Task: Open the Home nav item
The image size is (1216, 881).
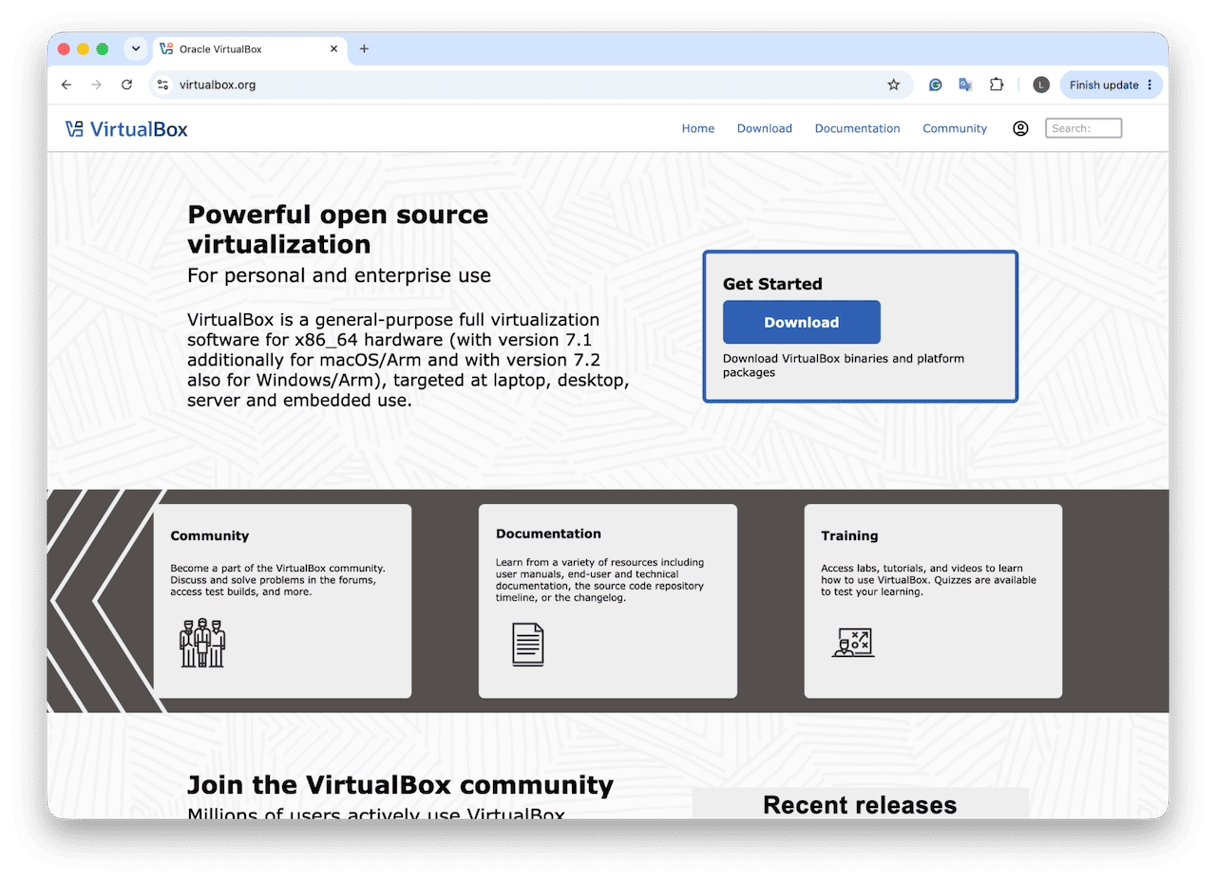Action: [698, 128]
